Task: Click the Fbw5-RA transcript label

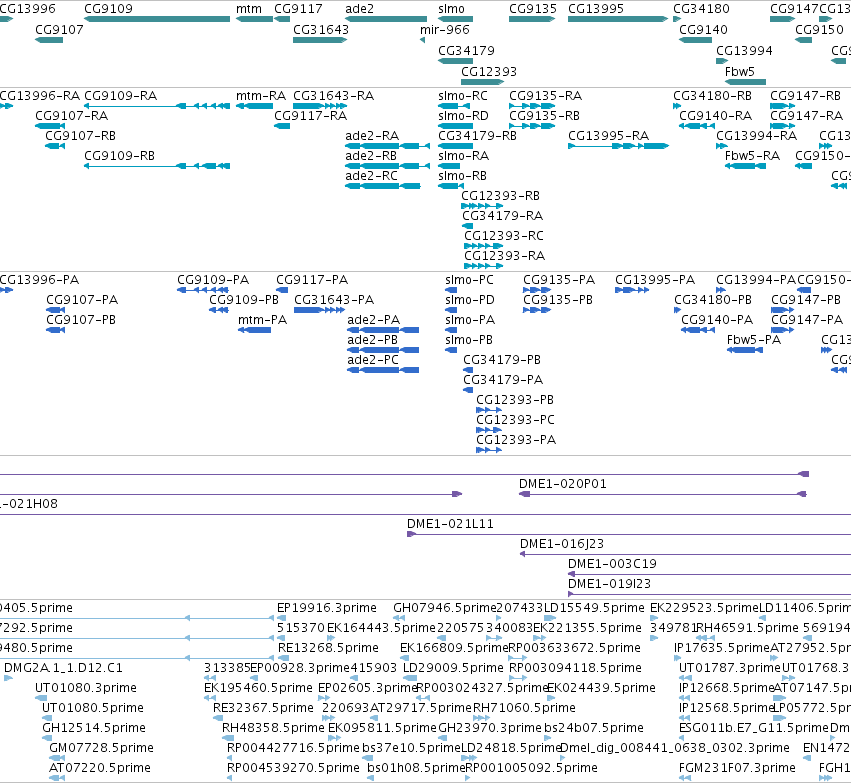Action: [752, 156]
